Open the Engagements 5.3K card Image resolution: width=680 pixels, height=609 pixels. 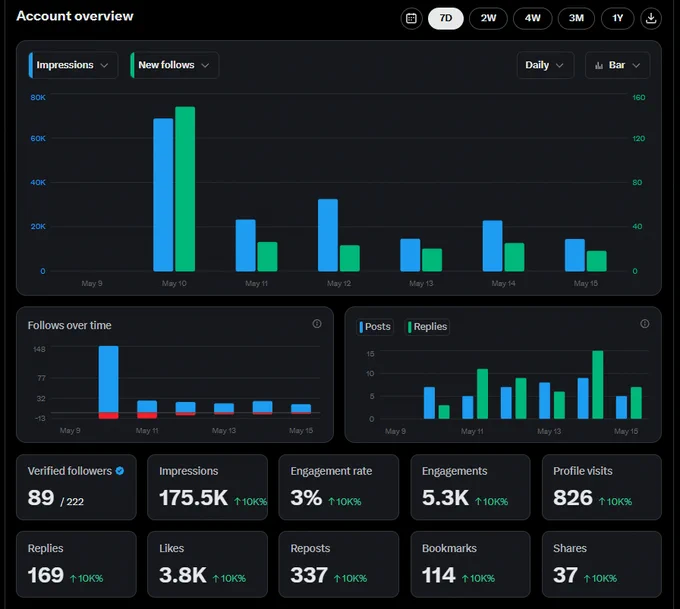[x=471, y=487]
